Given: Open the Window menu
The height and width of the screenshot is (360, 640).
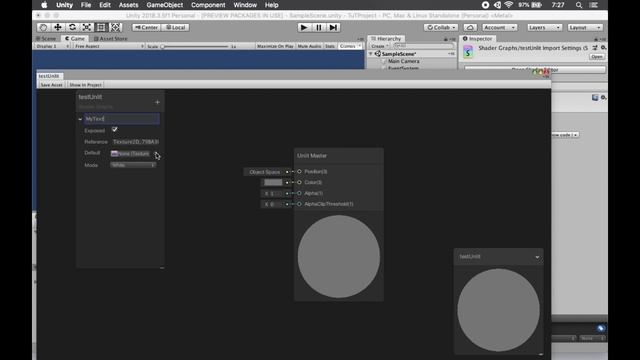Looking at the screenshot, I should point(245,5).
